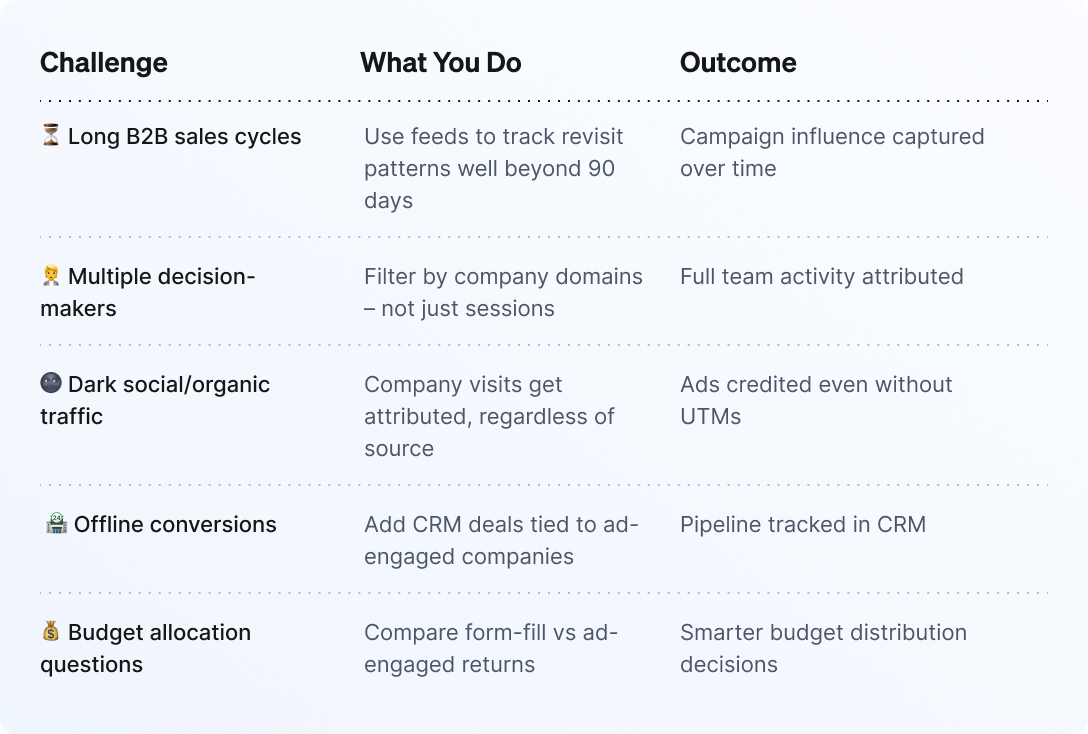This screenshot has width=1088, height=734.
Task: Click Add CRM deals tied to ad-engaged companies
Action: tap(501, 540)
